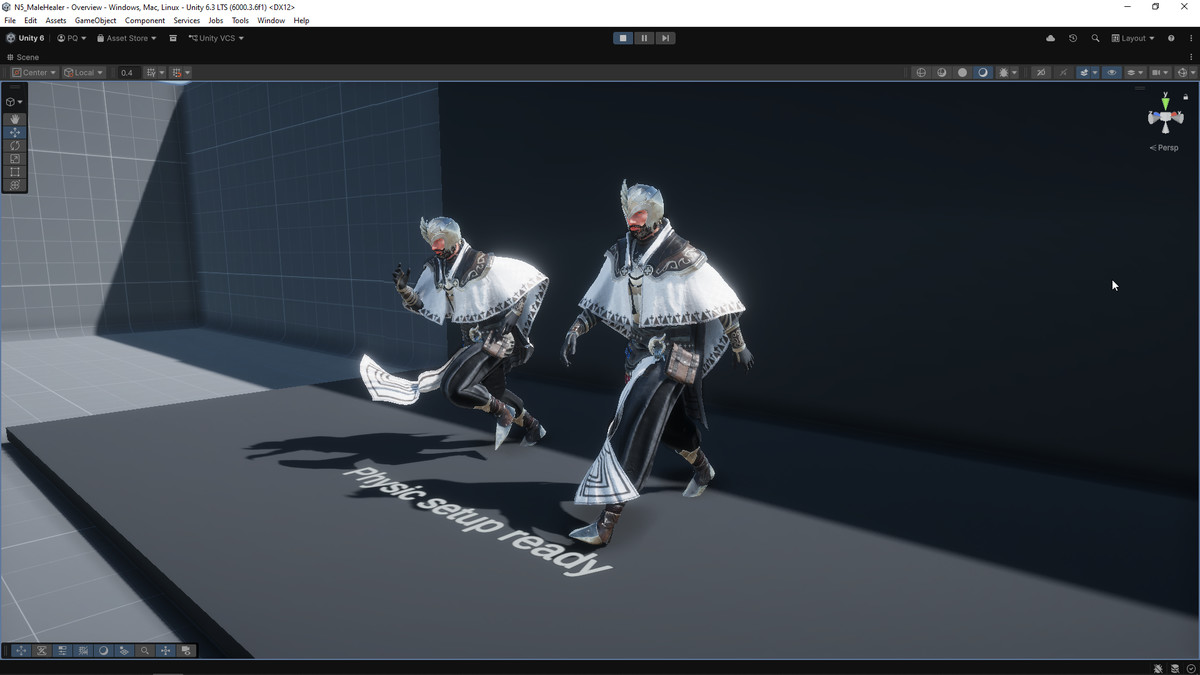Select the Rotate tool in Scene toolbar
This screenshot has height=675, width=1200.
pyautogui.click(x=15, y=146)
